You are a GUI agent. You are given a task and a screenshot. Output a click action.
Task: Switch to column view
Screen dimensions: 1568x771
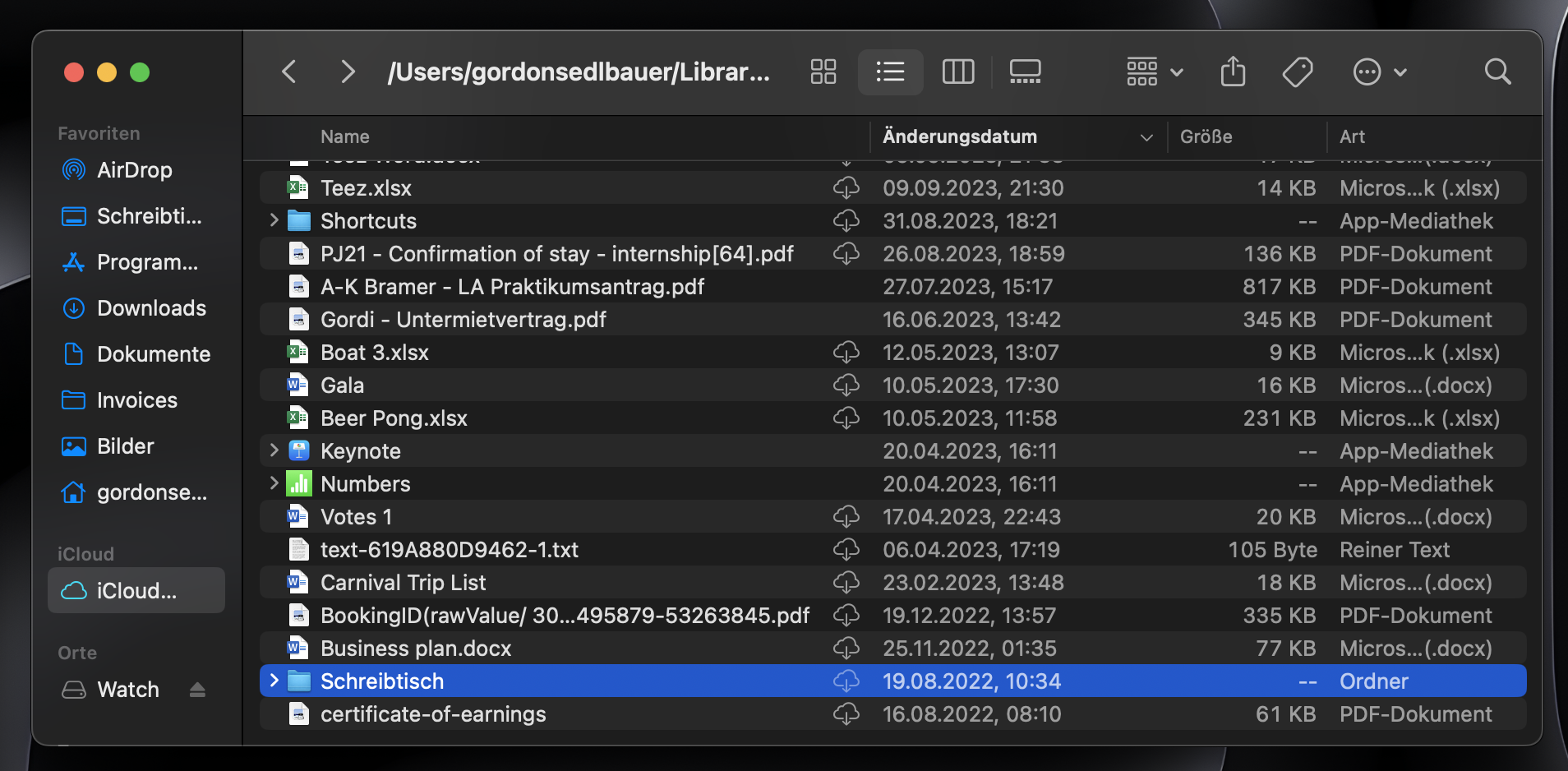point(958,72)
